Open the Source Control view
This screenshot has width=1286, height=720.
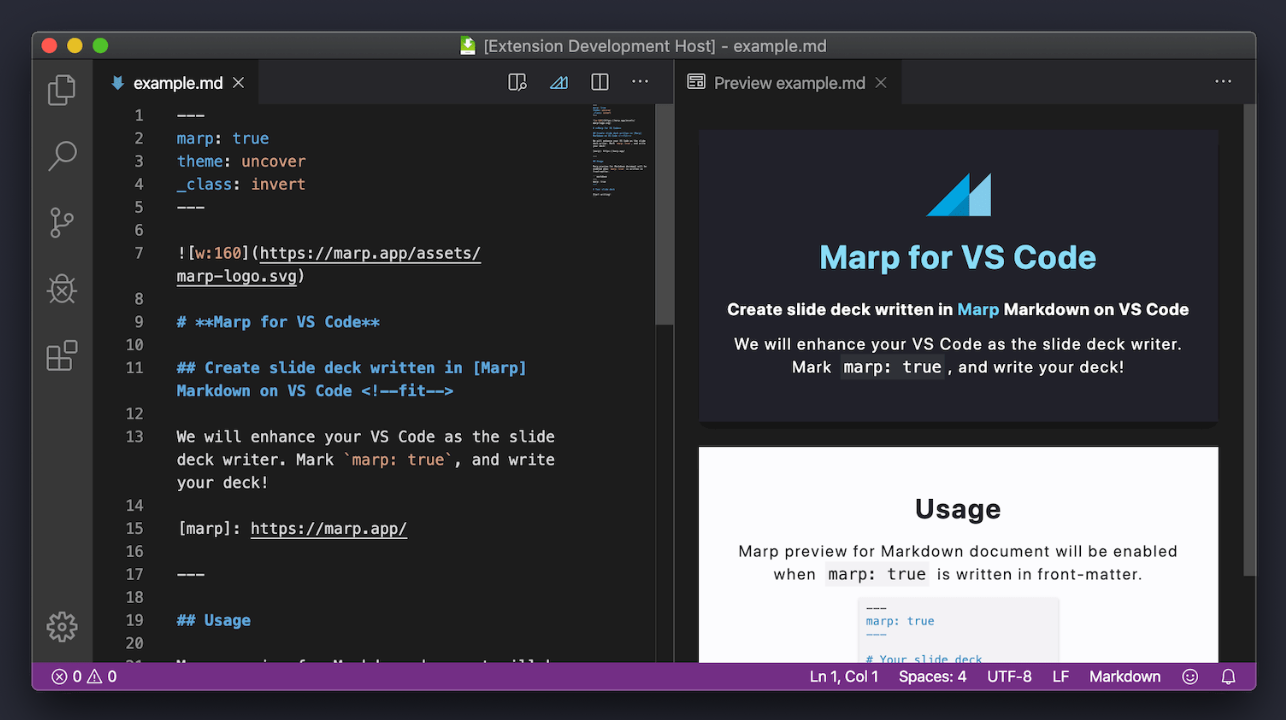(x=62, y=222)
